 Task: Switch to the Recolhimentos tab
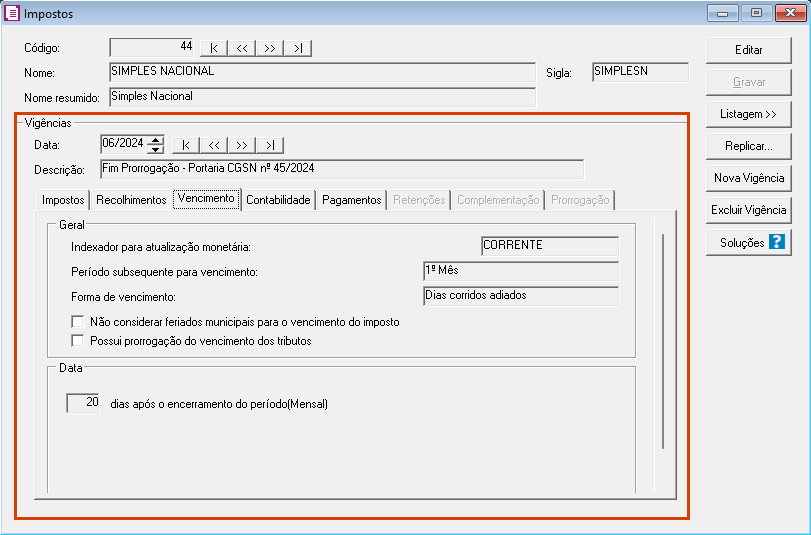click(x=131, y=200)
